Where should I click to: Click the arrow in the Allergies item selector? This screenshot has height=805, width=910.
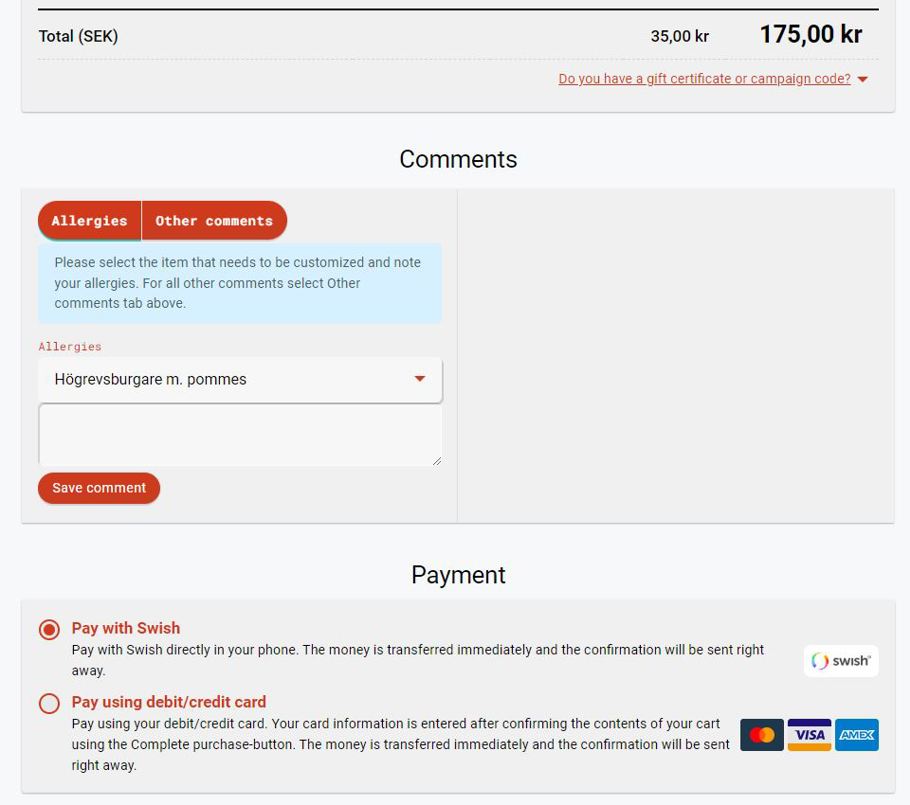420,379
